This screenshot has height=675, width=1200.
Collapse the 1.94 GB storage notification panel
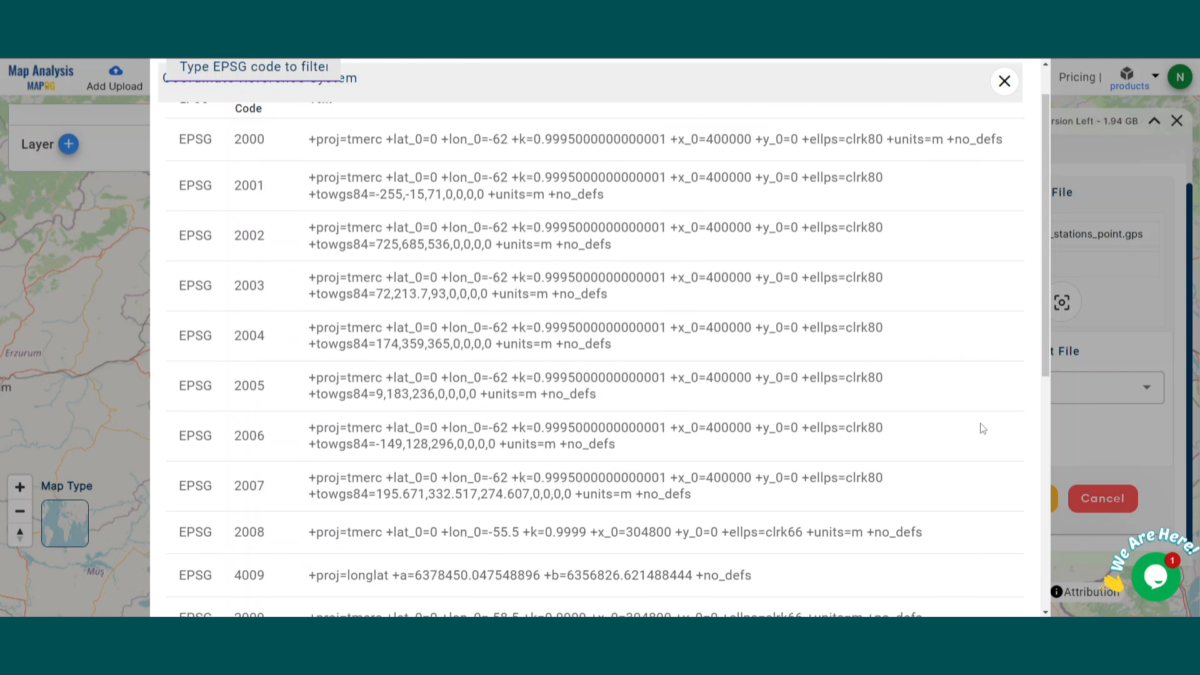click(1154, 120)
